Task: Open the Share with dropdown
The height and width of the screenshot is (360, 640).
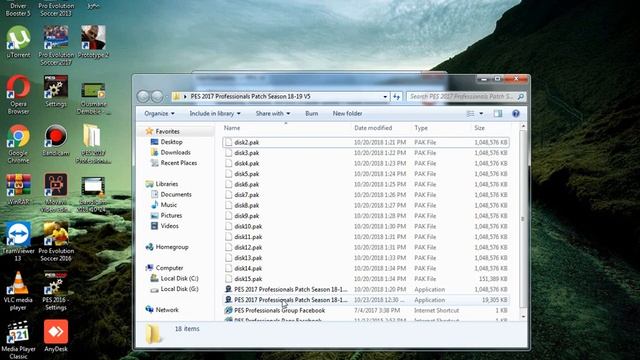Action: [x=273, y=113]
